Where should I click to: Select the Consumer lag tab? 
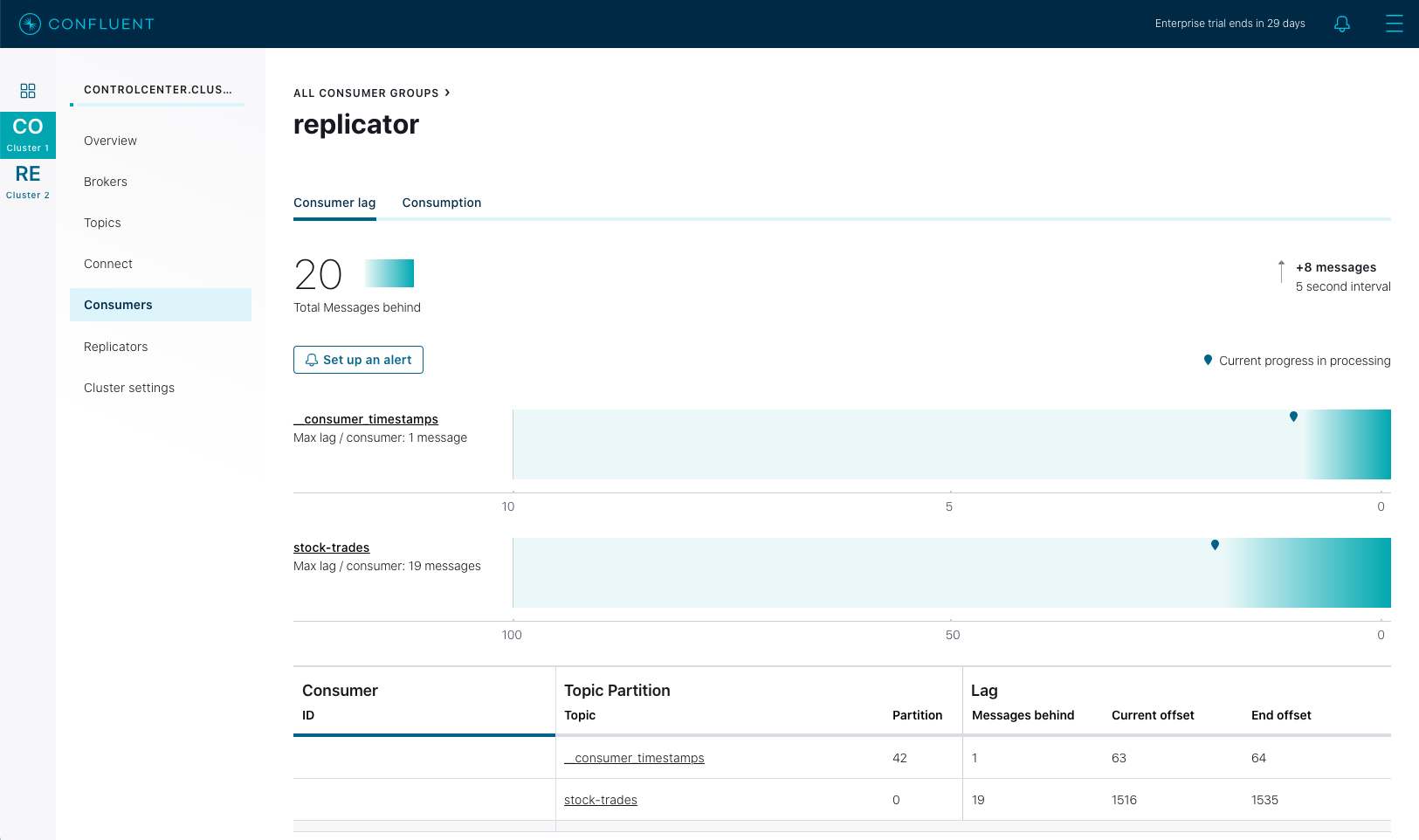pyautogui.click(x=334, y=203)
